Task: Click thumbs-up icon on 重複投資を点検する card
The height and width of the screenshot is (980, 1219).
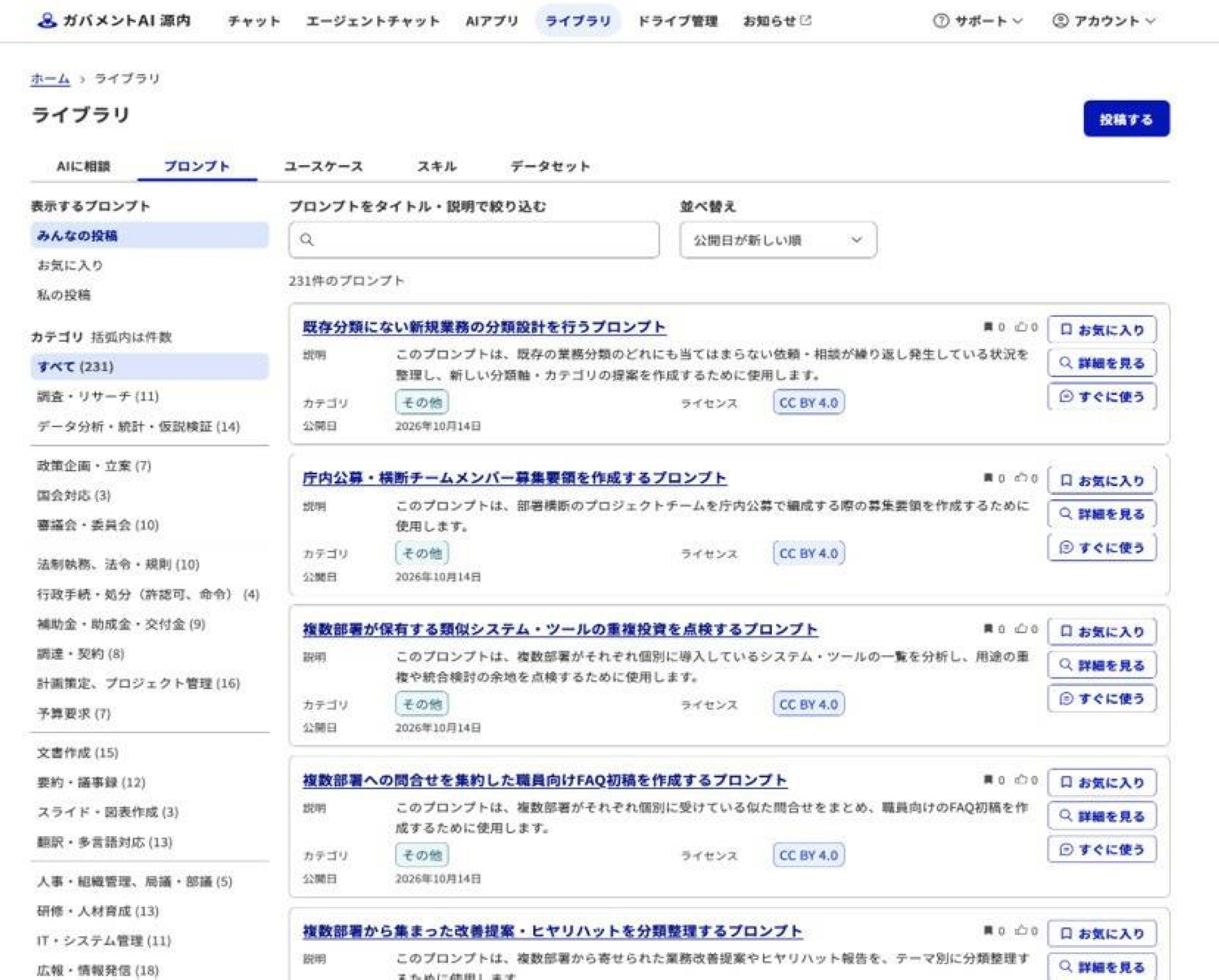Action: [x=1021, y=629]
